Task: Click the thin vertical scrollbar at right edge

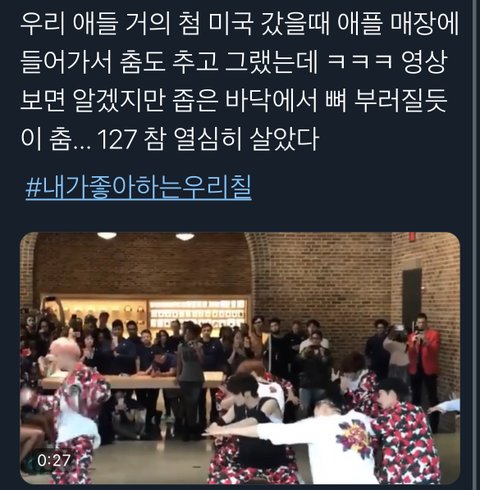Action: [x=474, y=245]
